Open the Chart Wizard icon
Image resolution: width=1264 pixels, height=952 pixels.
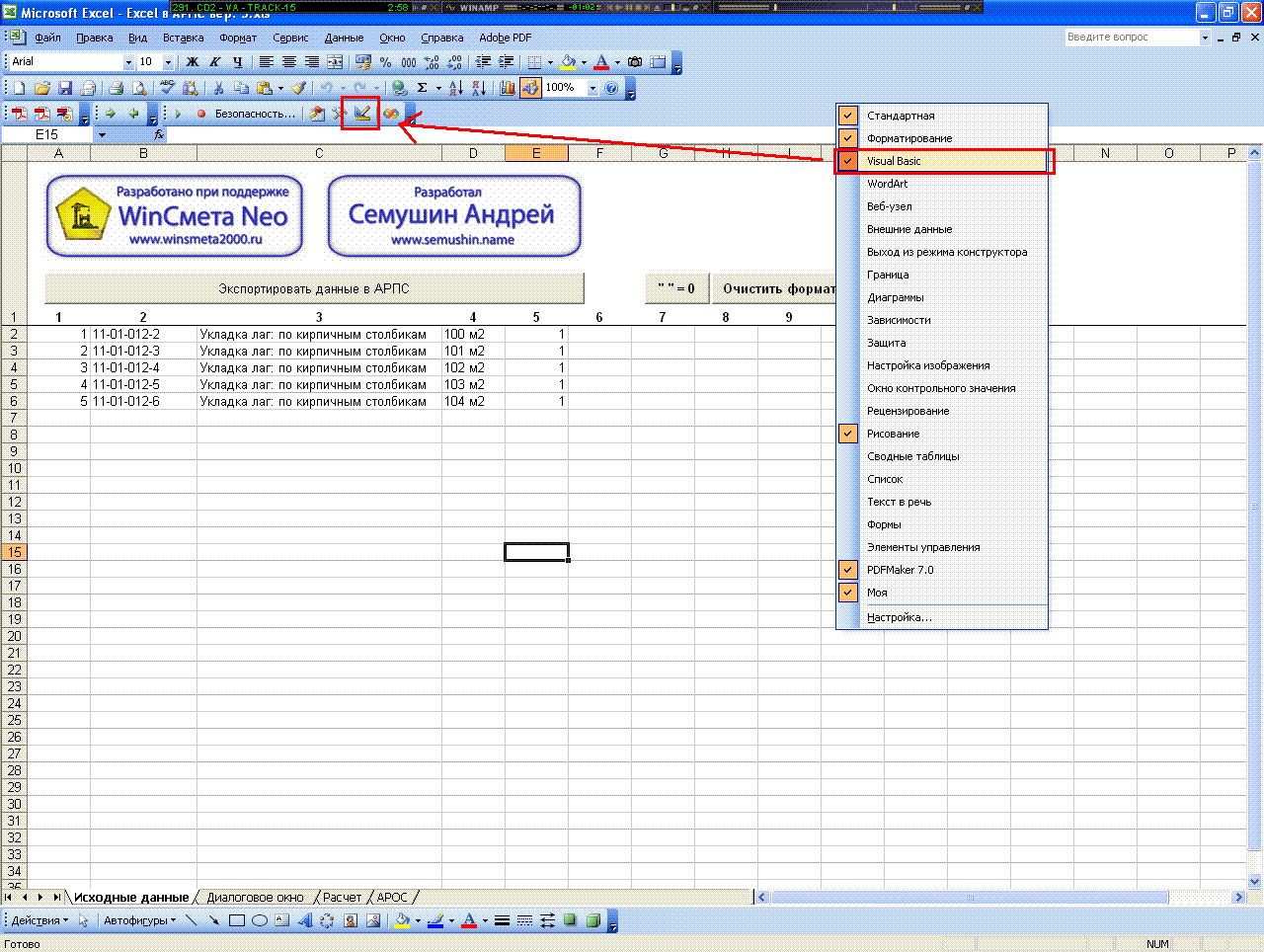pos(508,88)
